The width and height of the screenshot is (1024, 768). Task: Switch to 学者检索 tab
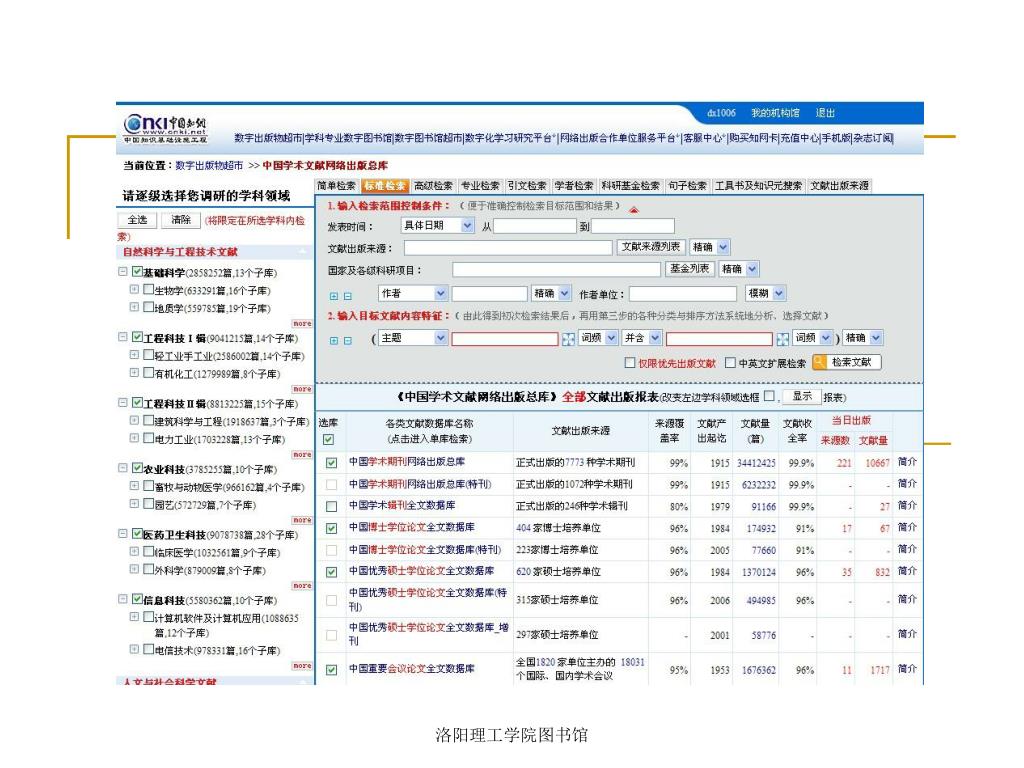point(574,186)
